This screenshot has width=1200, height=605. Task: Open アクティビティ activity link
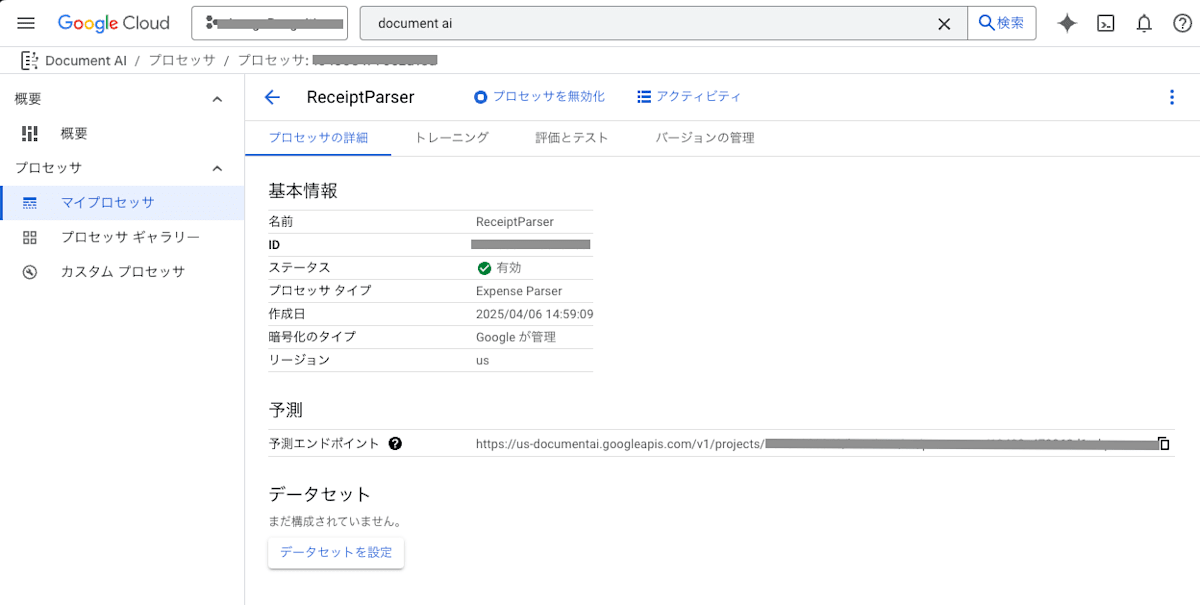tap(689, 97)
